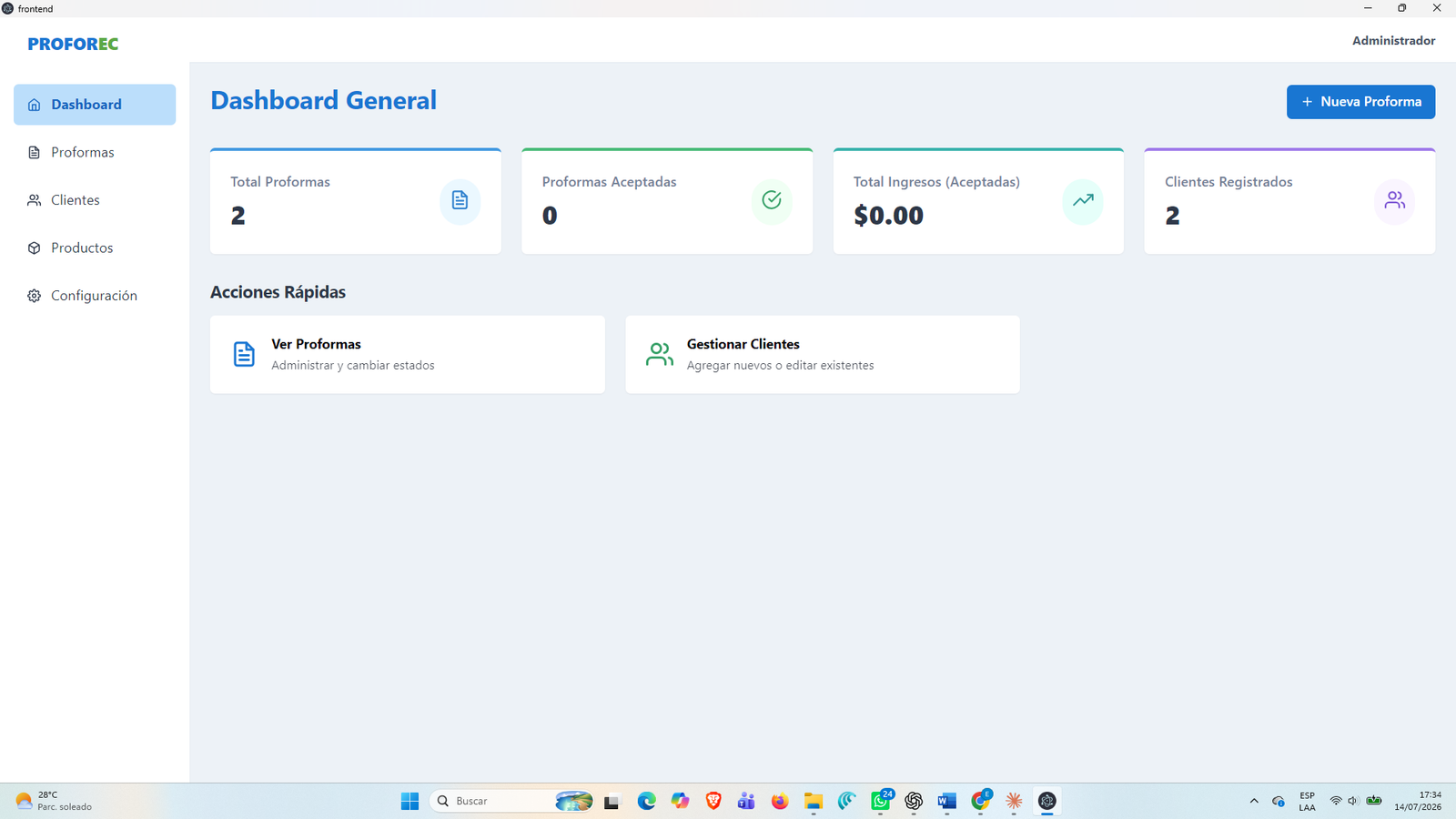Click the $0.00 income value
The width and height of the screenshot is (1456, 819).
[888, 216]
